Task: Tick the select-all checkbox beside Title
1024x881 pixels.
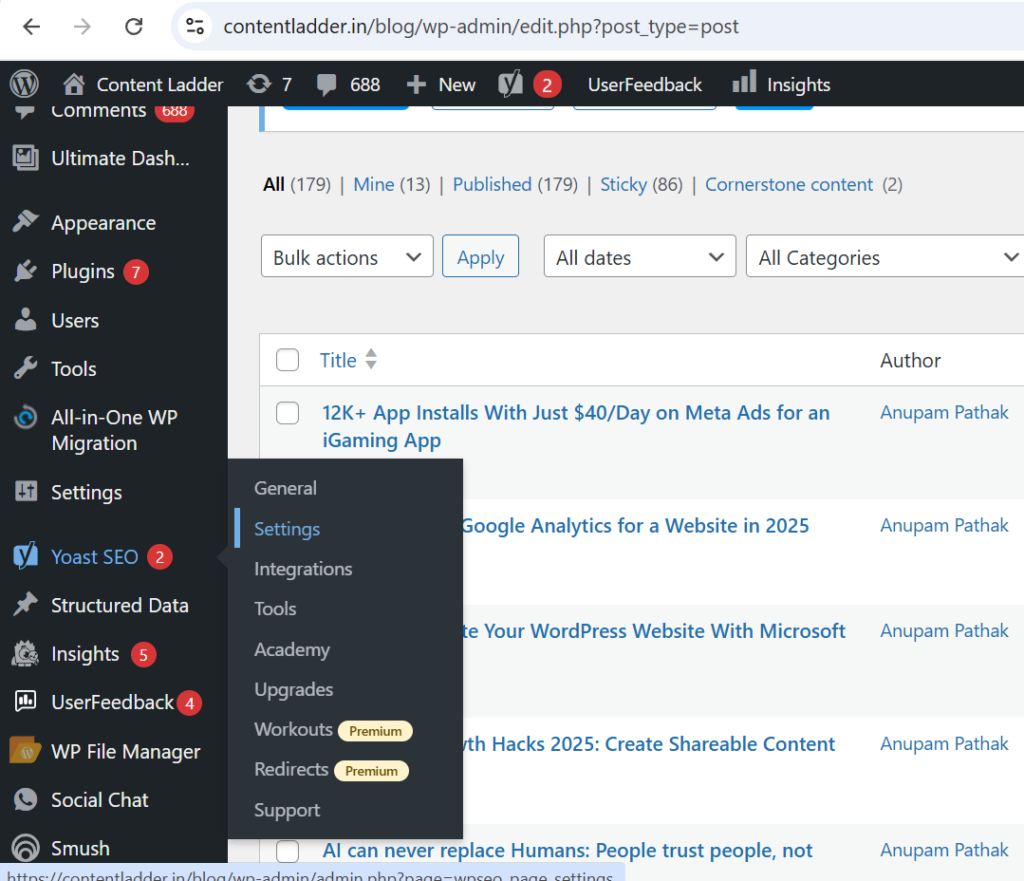Action: point(288,361)
